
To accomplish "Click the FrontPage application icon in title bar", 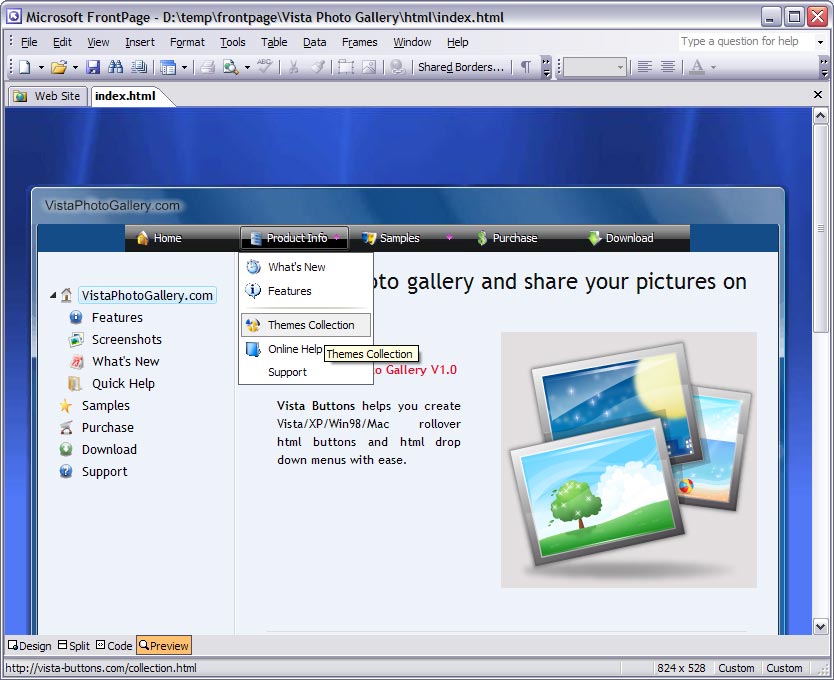I will pos(14,16).
